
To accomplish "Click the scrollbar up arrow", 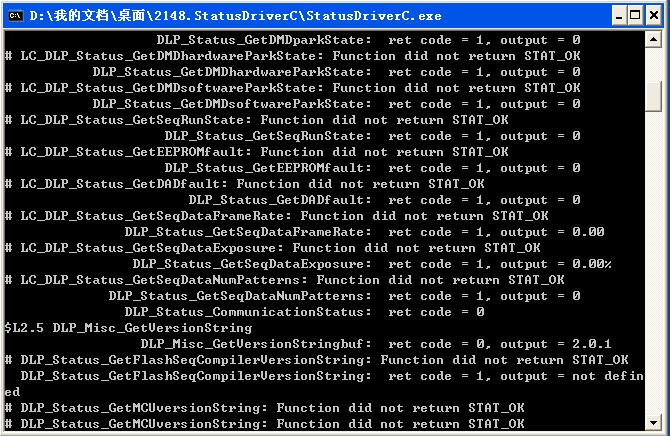I will point(653,40).
